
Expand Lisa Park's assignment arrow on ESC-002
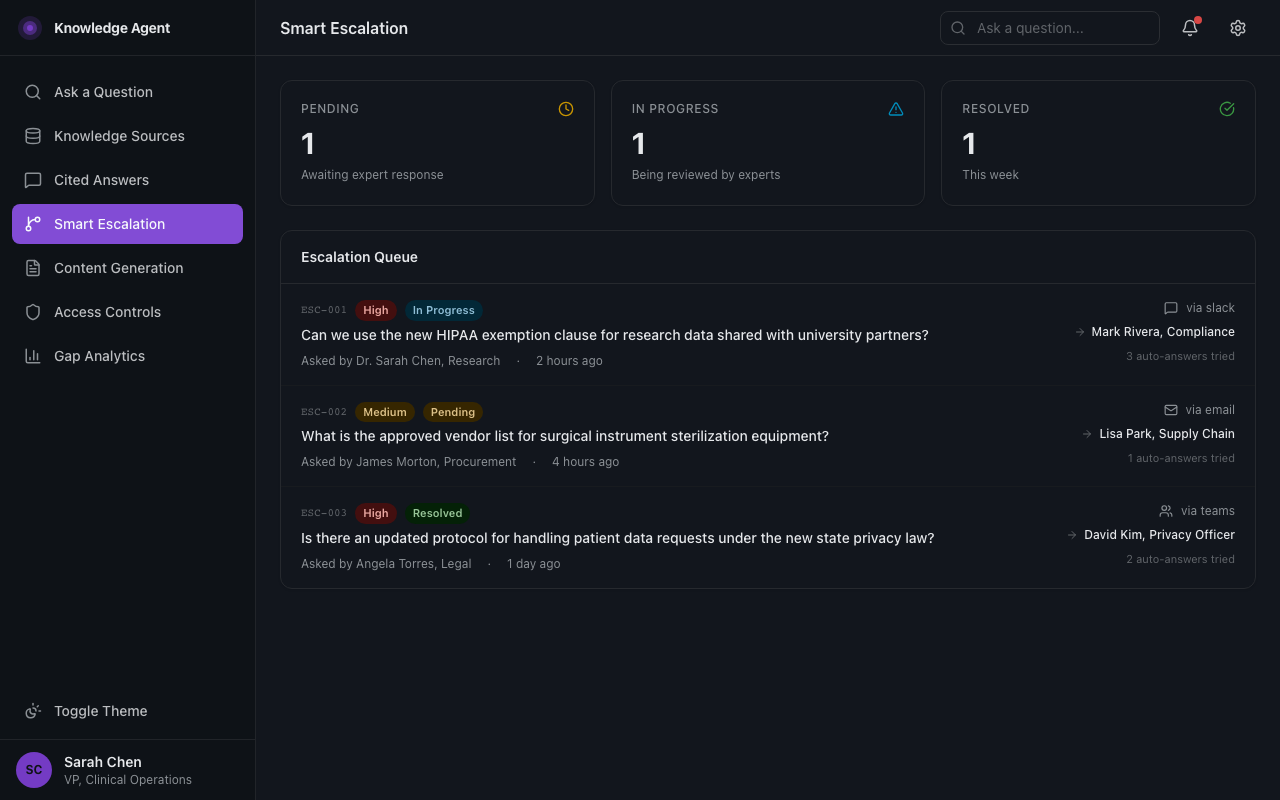click(1086, 434)
